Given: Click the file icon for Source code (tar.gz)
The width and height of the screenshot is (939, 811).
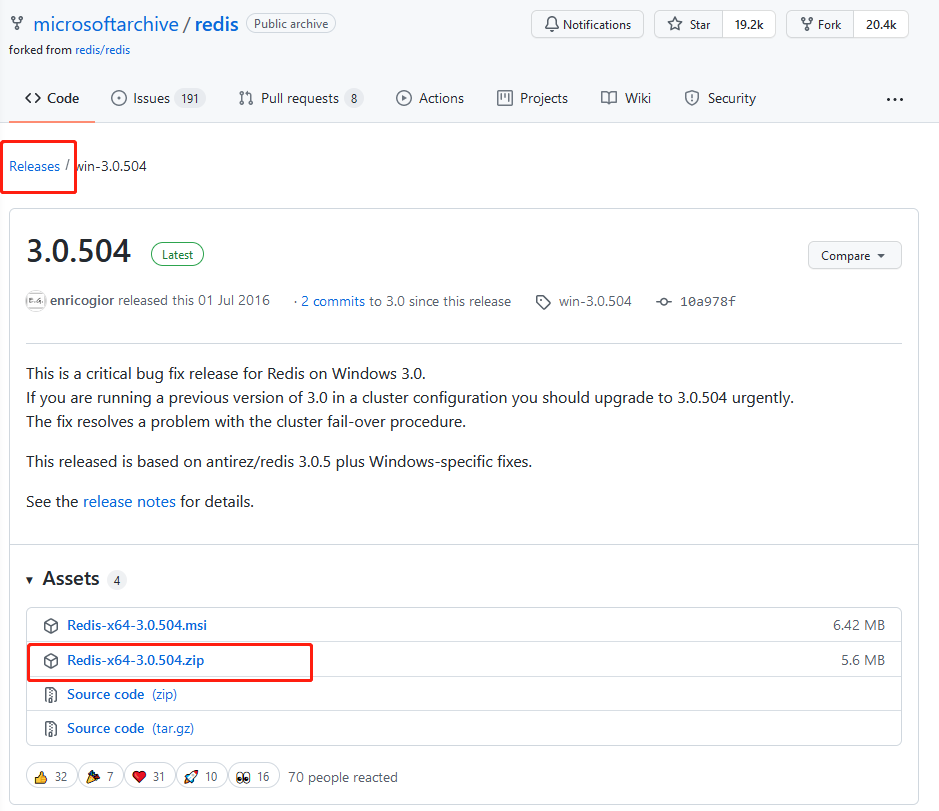Looking at the screenshot, I should pyautogui.click(x=51, y=729).
